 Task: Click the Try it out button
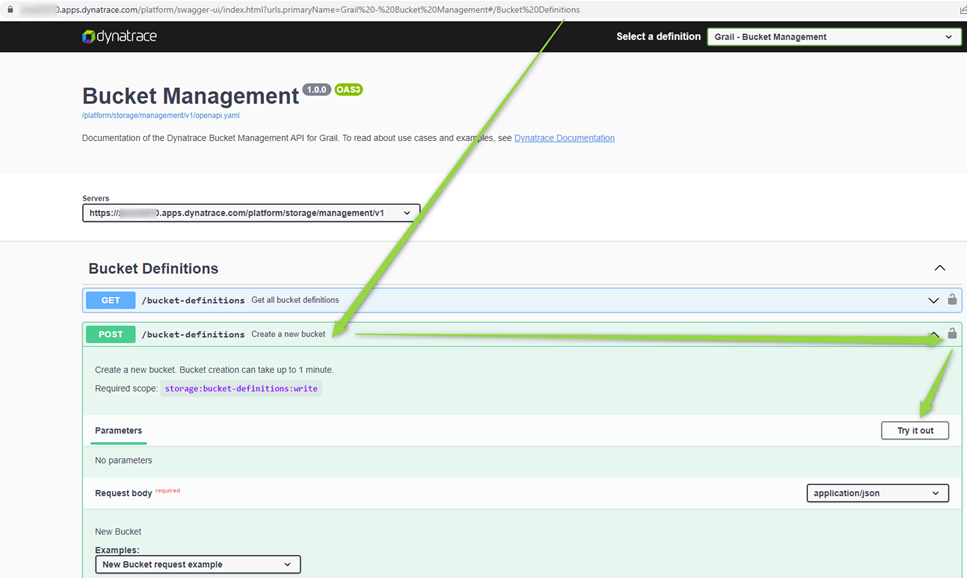click(915, 431)
